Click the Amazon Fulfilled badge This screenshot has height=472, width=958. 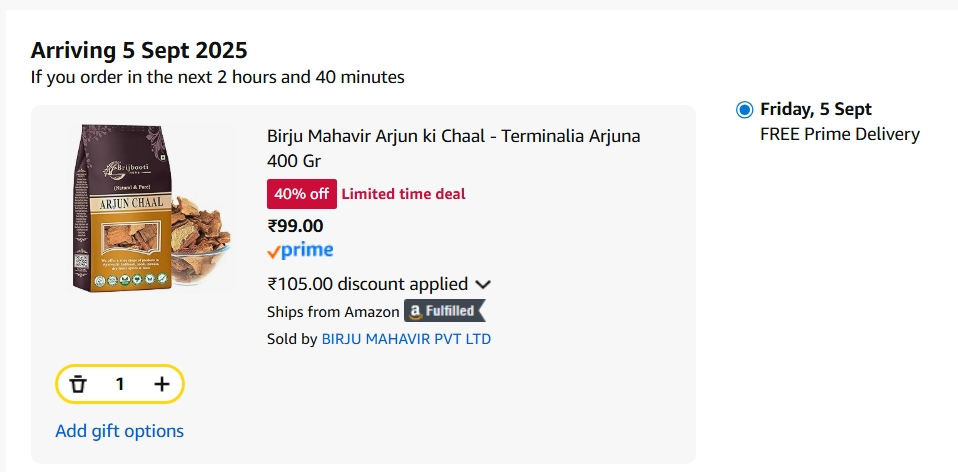pos(444,311)
